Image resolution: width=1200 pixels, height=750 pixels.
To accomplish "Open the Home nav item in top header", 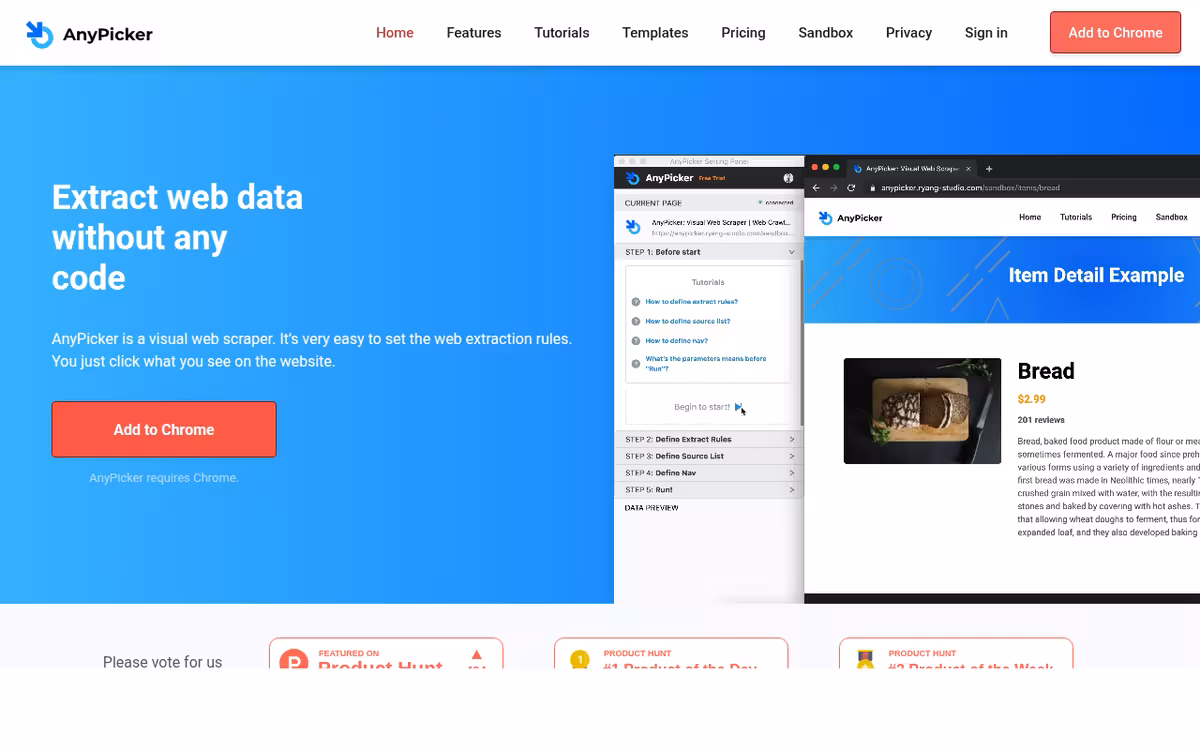I will pyautogui.click(x=395, y=33).
